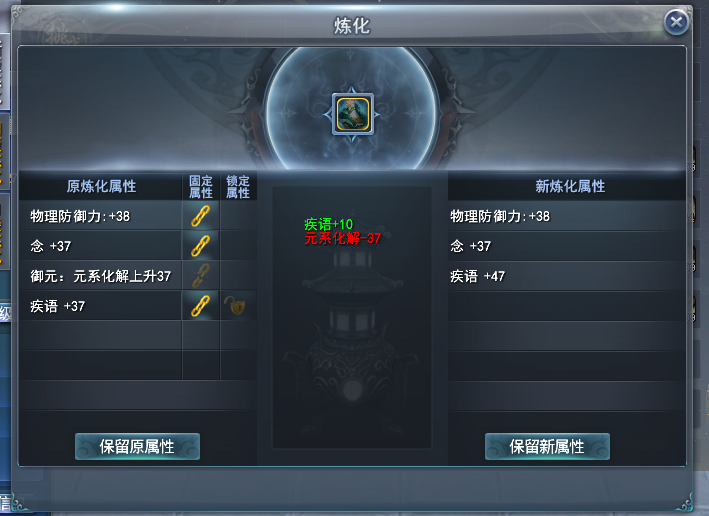Close the 炼化 refining window
This screenshot has width=709, height=516.
tap(676, 21)
